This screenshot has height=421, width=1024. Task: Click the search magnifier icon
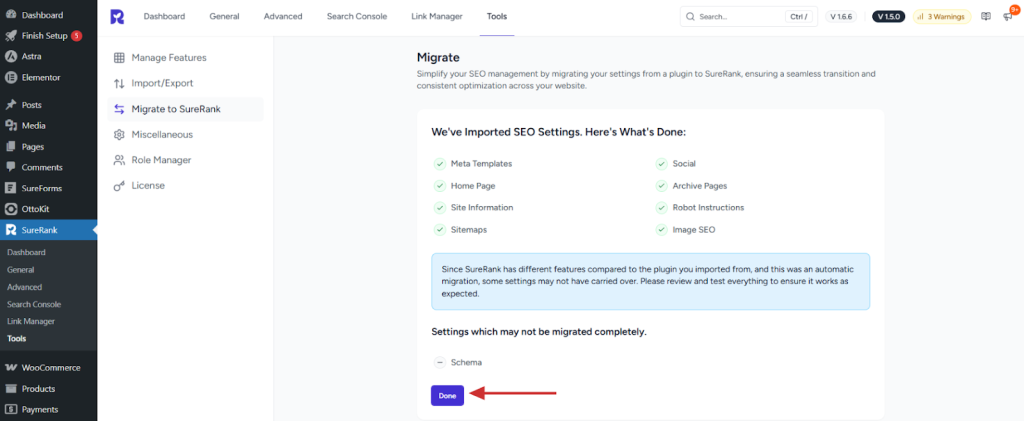tap(691, 17)
